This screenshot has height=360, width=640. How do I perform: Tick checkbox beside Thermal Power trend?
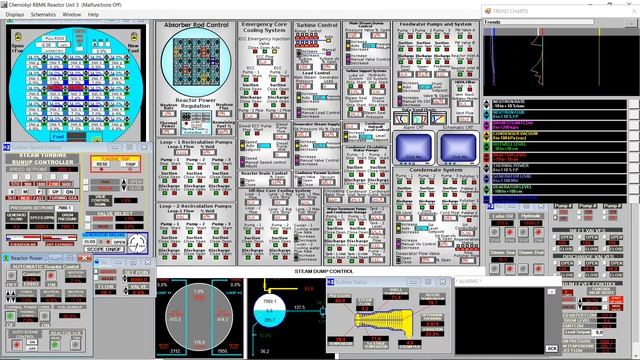(634, 168)
